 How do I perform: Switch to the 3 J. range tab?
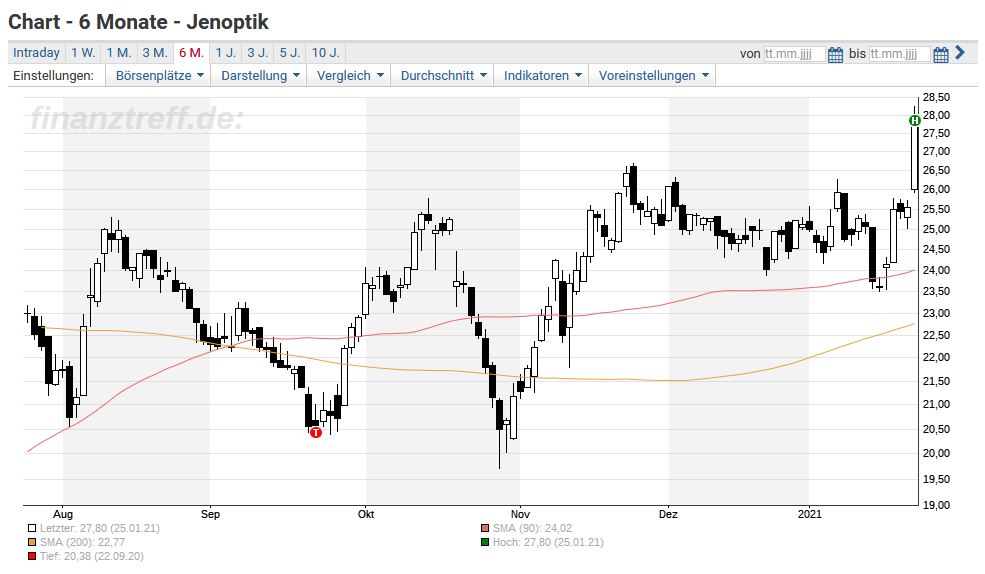[x=258, y=53]
